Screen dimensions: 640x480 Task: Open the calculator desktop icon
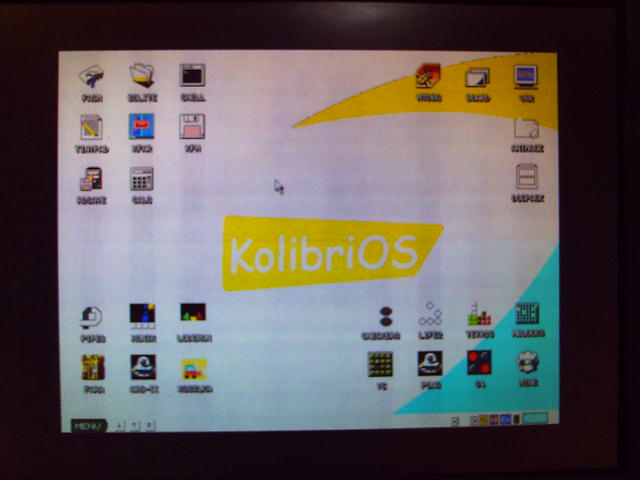142,179
